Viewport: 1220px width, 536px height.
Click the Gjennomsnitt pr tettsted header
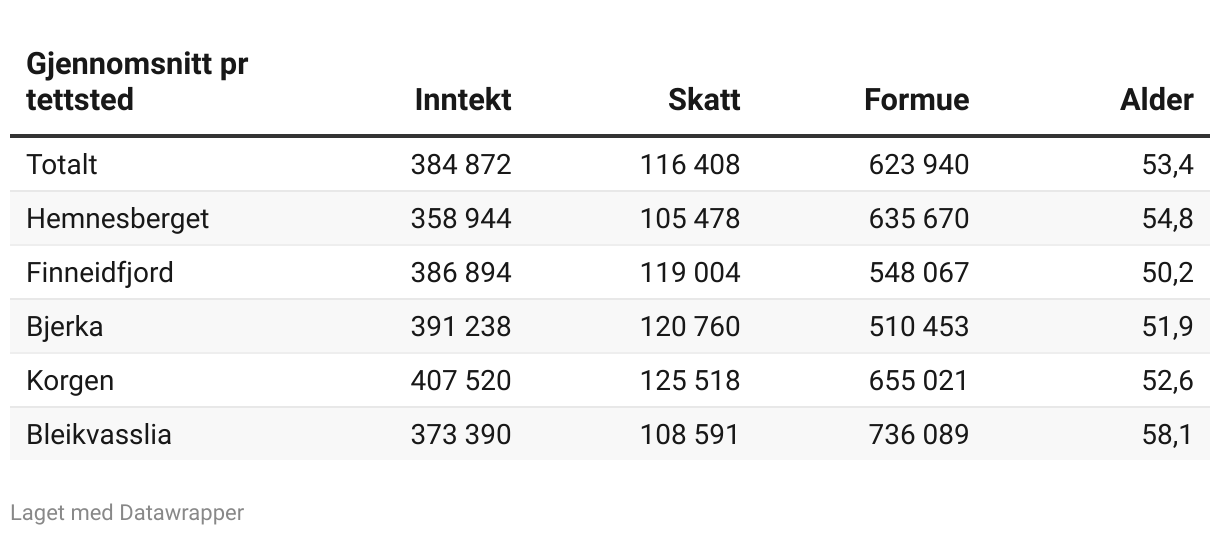coord(137,82)
